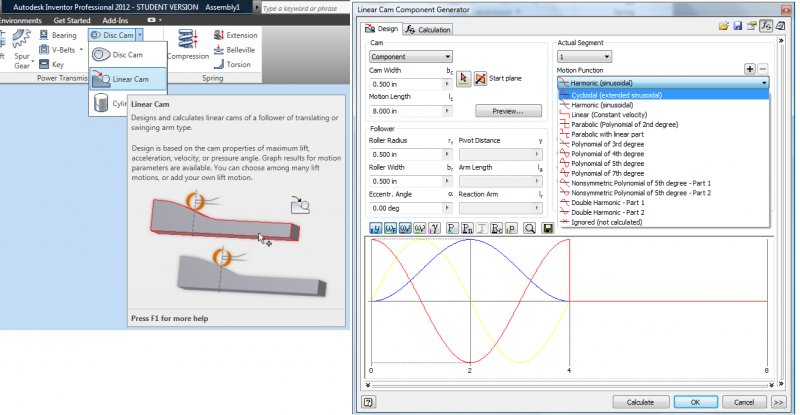Screen dimensions: 800x415
Task: Select the Key connection tool
Action: point(52,64)
